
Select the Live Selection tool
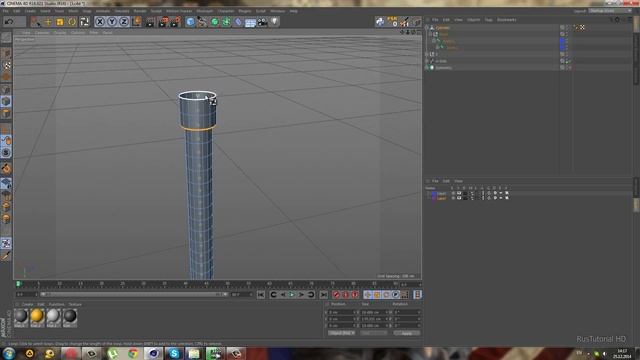tap(36, 21)
